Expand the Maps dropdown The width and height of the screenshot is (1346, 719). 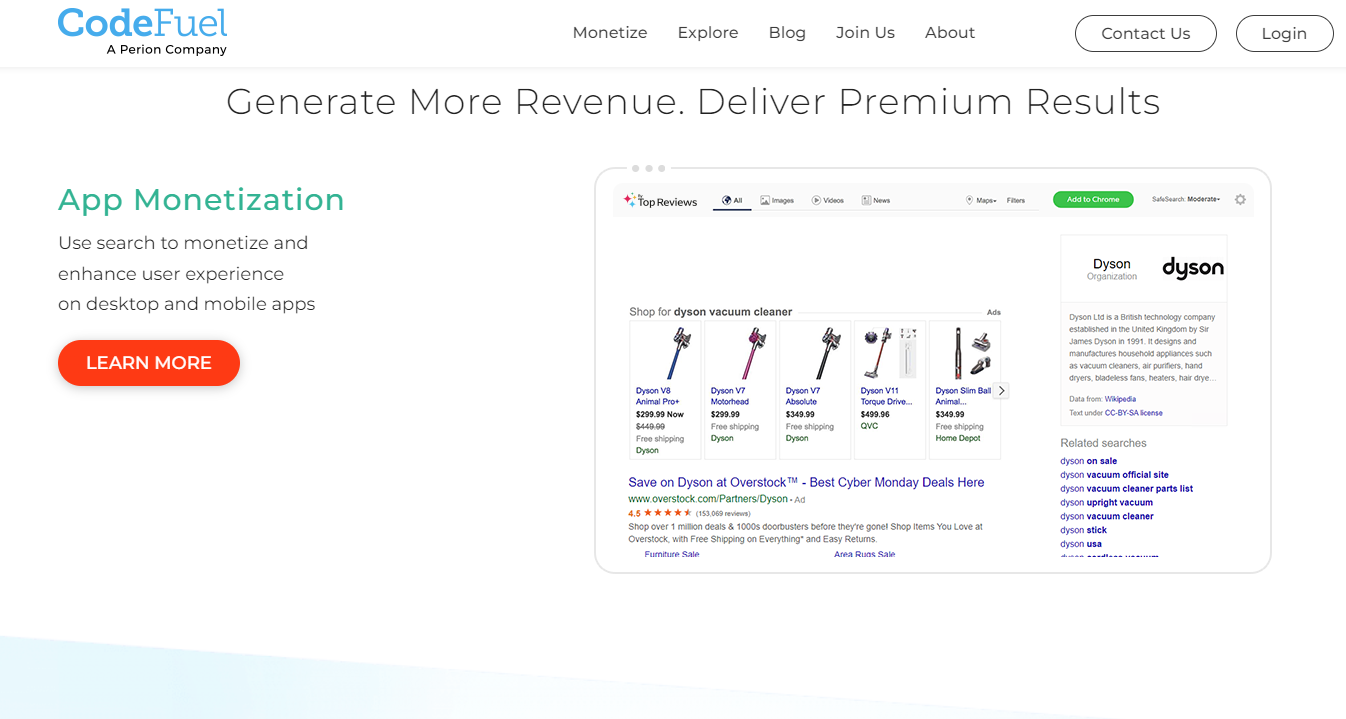point(981,200)
